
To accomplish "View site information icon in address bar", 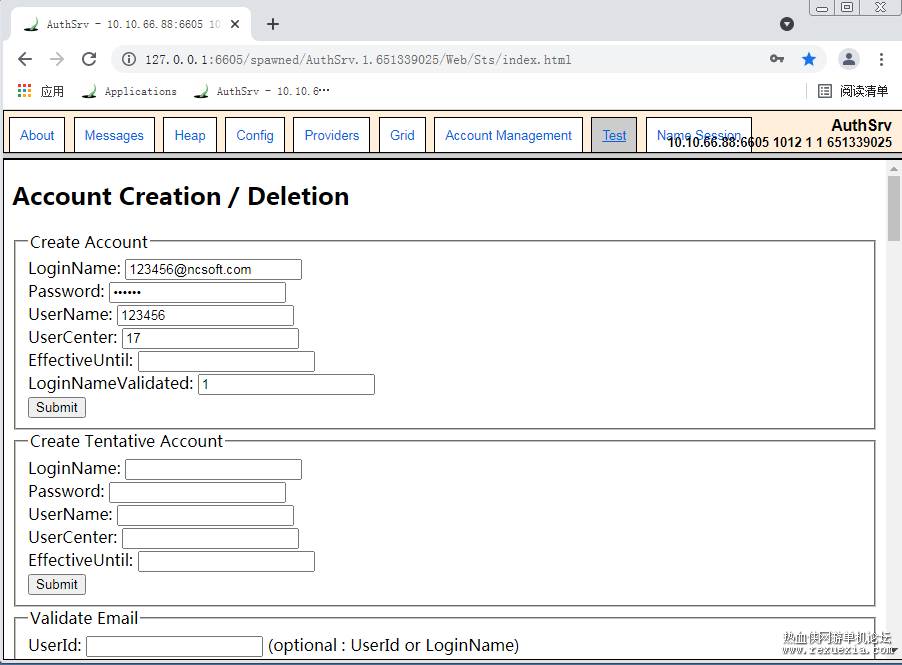I will (129, 59).
